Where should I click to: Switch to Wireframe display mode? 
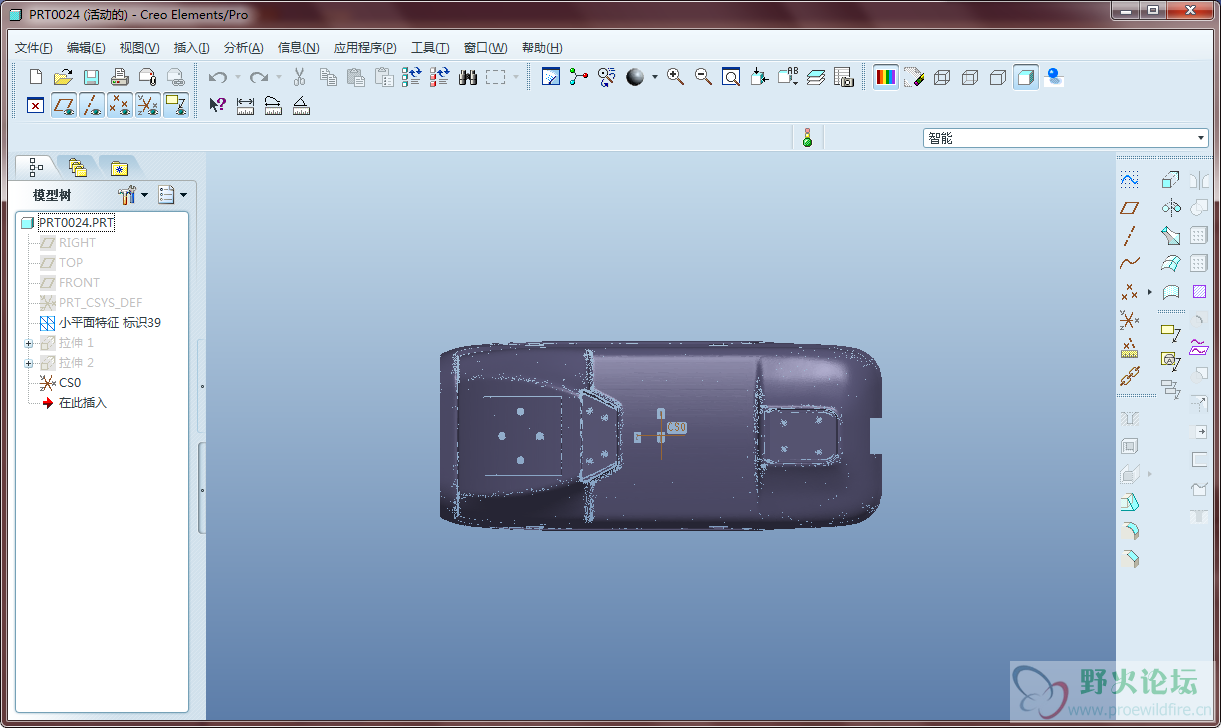pyautogui.click(x=942, y=77)
